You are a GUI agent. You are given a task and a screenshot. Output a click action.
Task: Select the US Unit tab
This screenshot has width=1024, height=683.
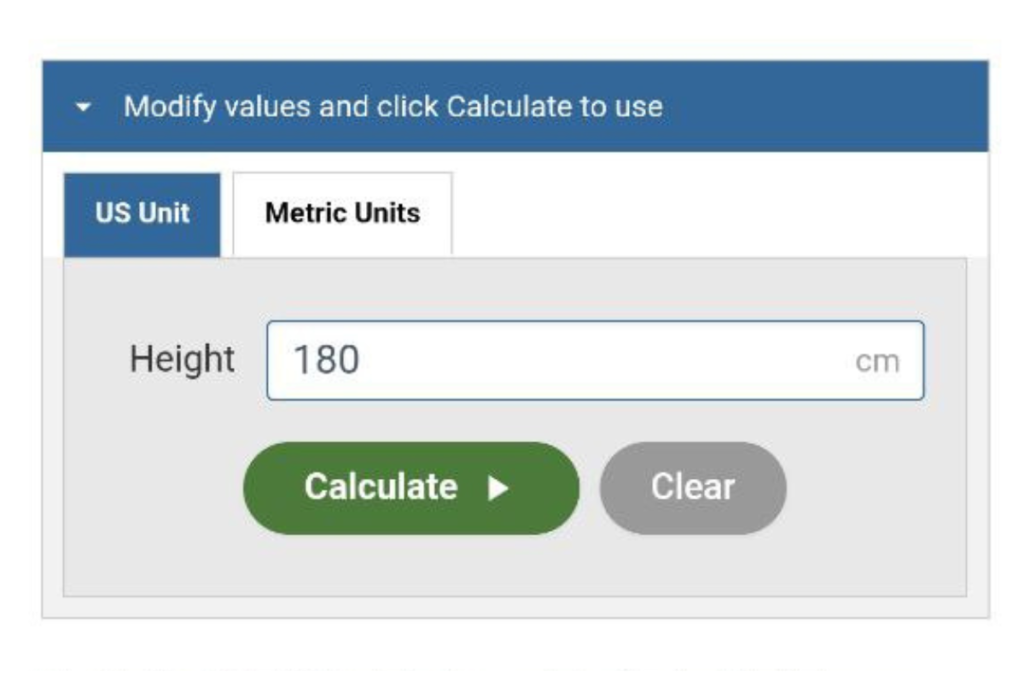pyautogui.click(x=140, y=212)
